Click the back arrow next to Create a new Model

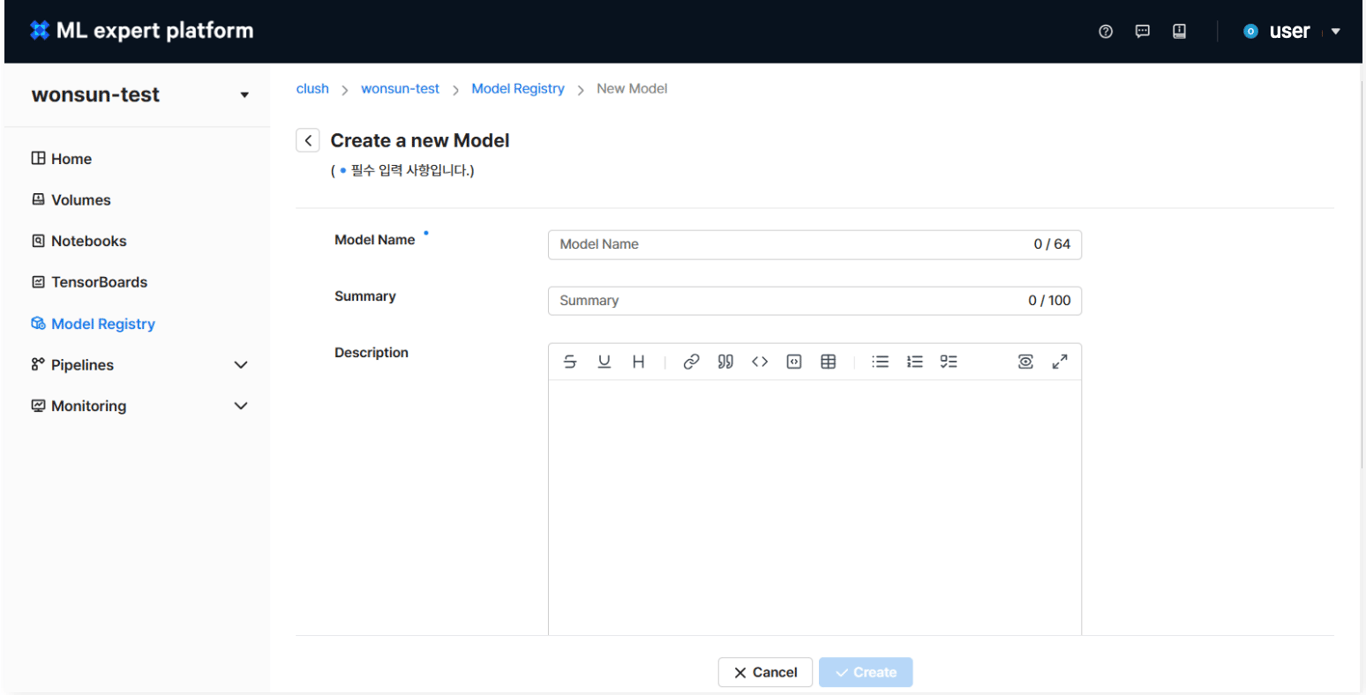pos(308,141)
